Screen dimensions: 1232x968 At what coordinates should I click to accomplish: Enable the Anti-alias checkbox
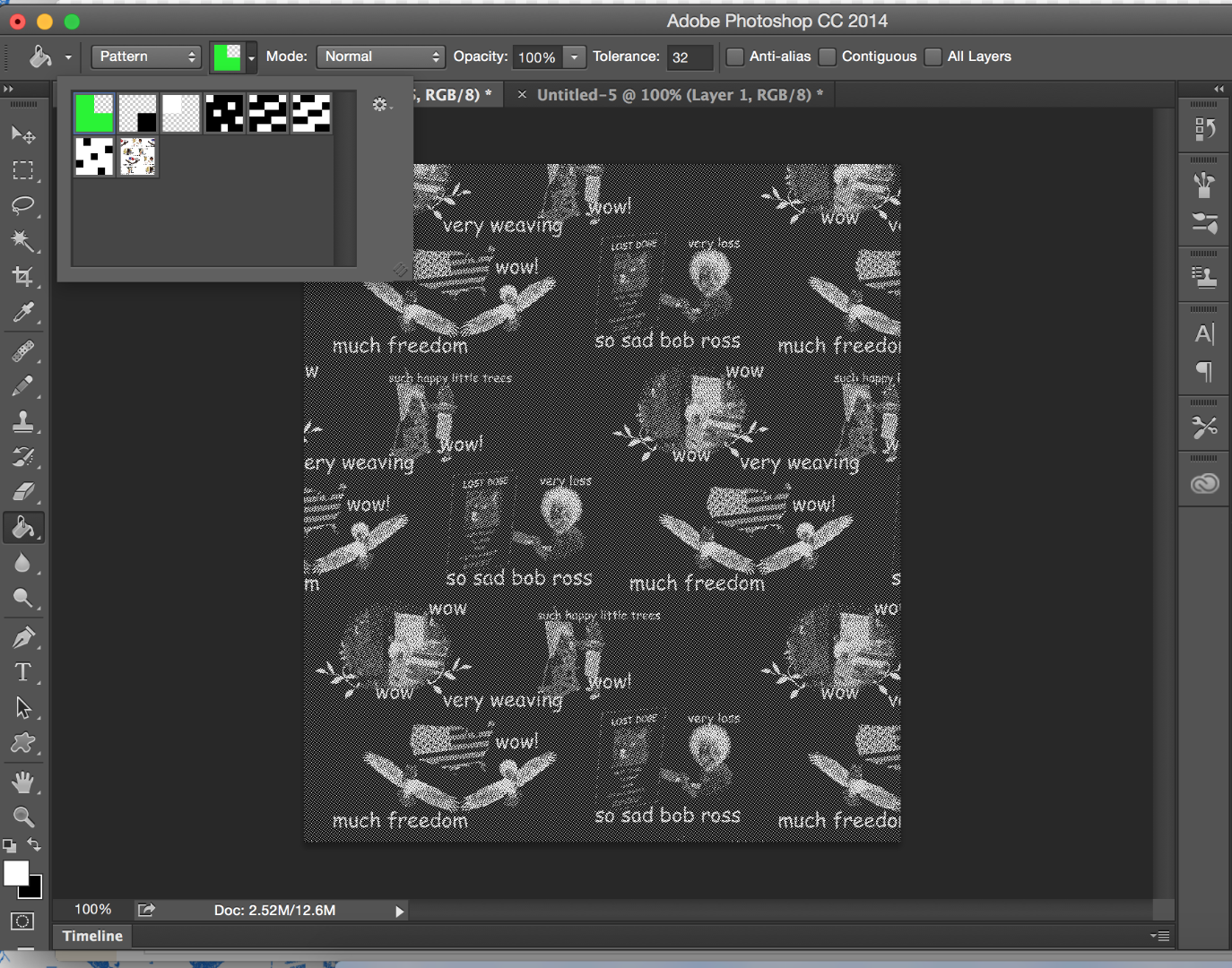click(x=735, y=56)
